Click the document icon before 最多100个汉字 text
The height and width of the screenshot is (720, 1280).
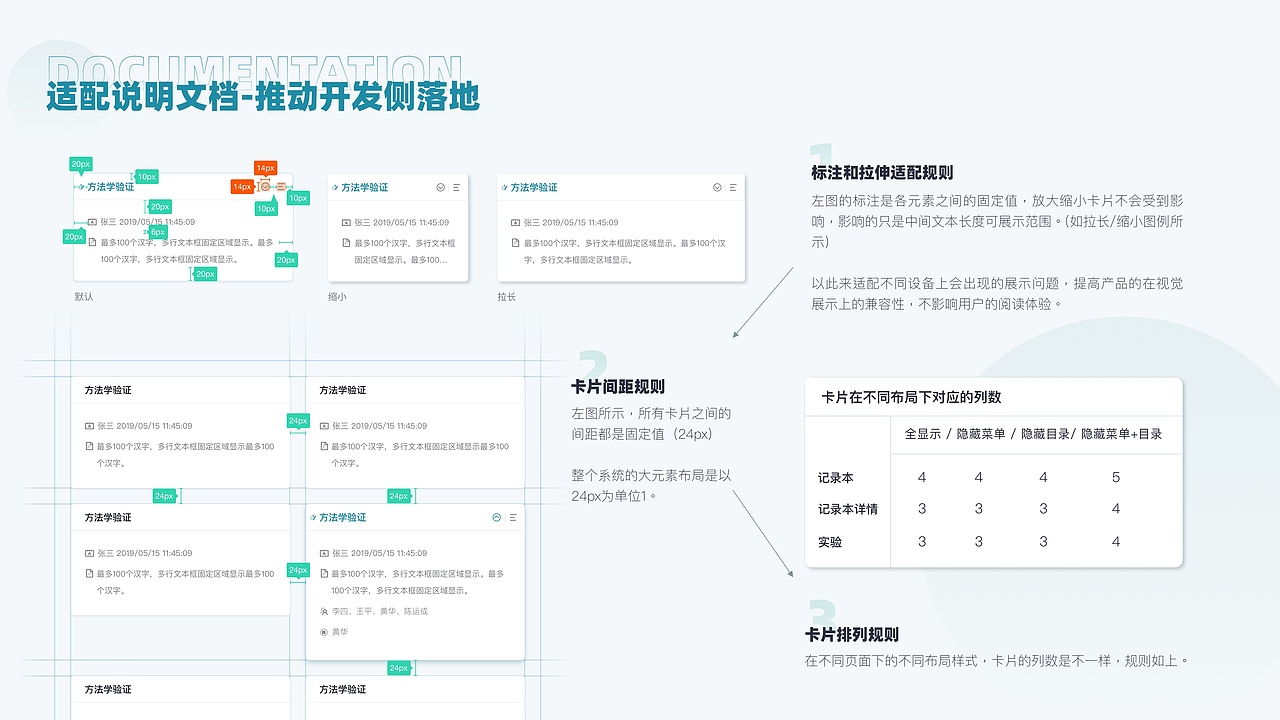pyautogui.click(x=93, y=242)
